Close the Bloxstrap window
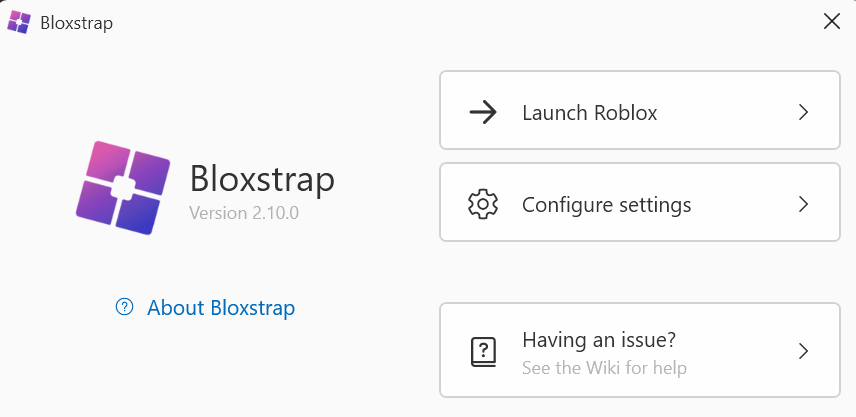 [831, 22]
